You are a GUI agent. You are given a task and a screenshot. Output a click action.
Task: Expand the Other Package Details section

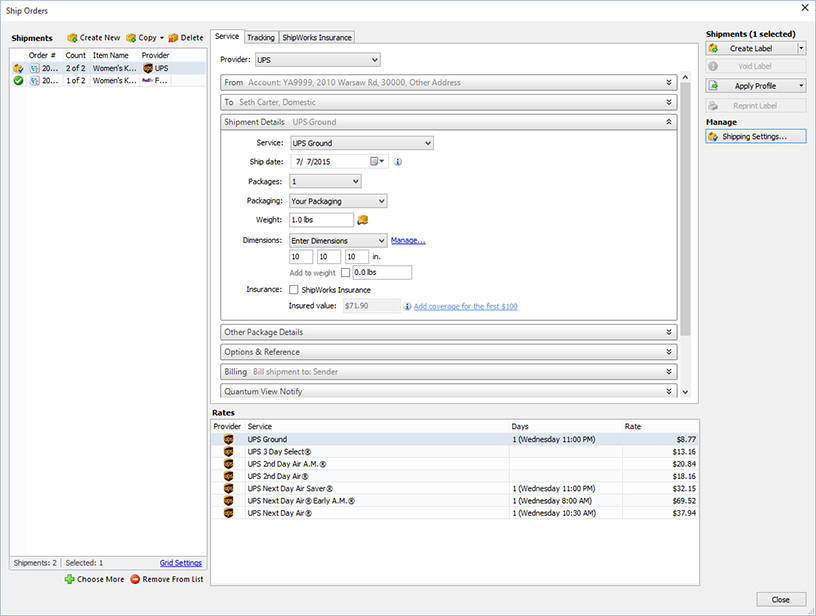(x=669, y=332)
